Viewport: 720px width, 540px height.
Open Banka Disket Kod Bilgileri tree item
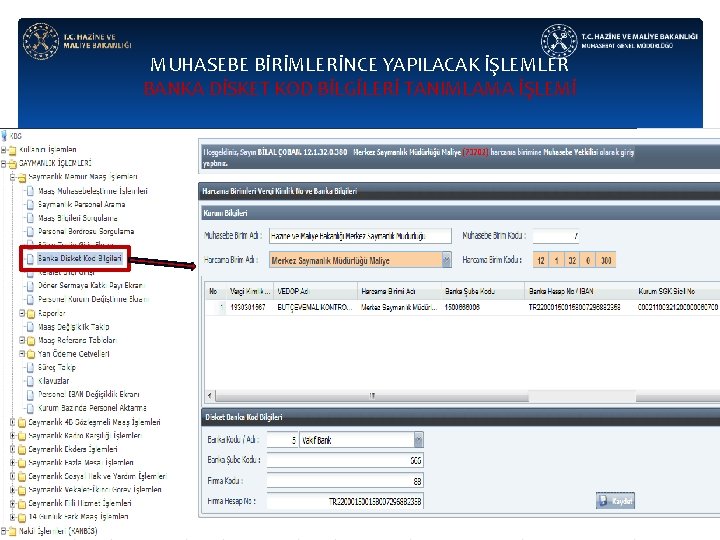79,258
